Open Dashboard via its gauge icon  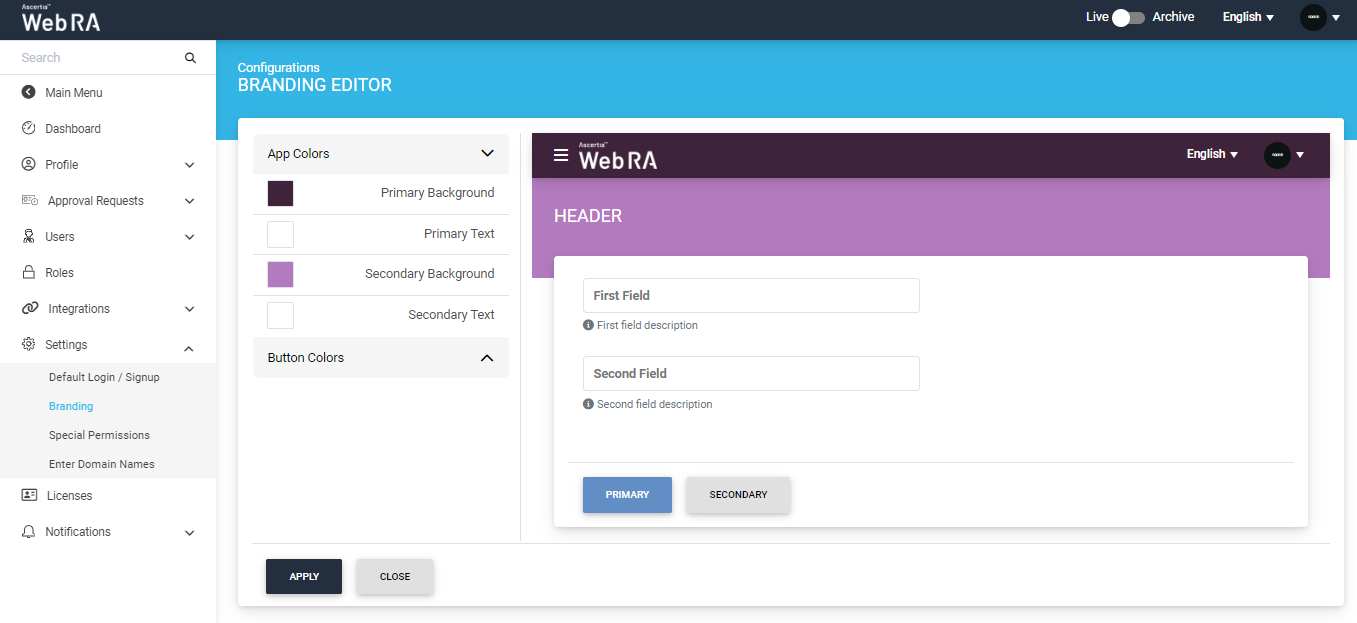[x=29, y=129]
